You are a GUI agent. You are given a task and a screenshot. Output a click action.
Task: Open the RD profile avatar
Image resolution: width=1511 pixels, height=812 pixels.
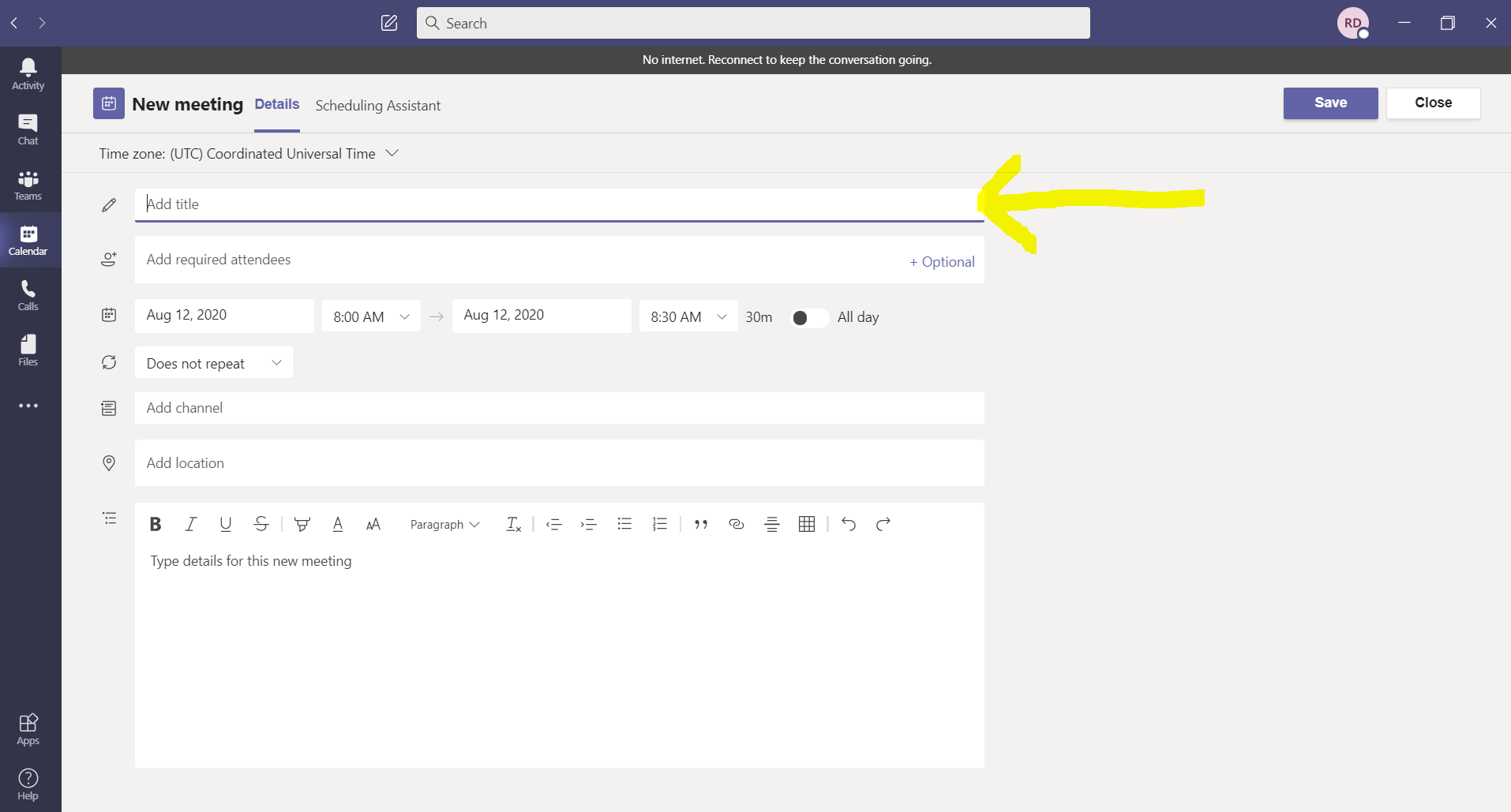tap(1352, 23)
